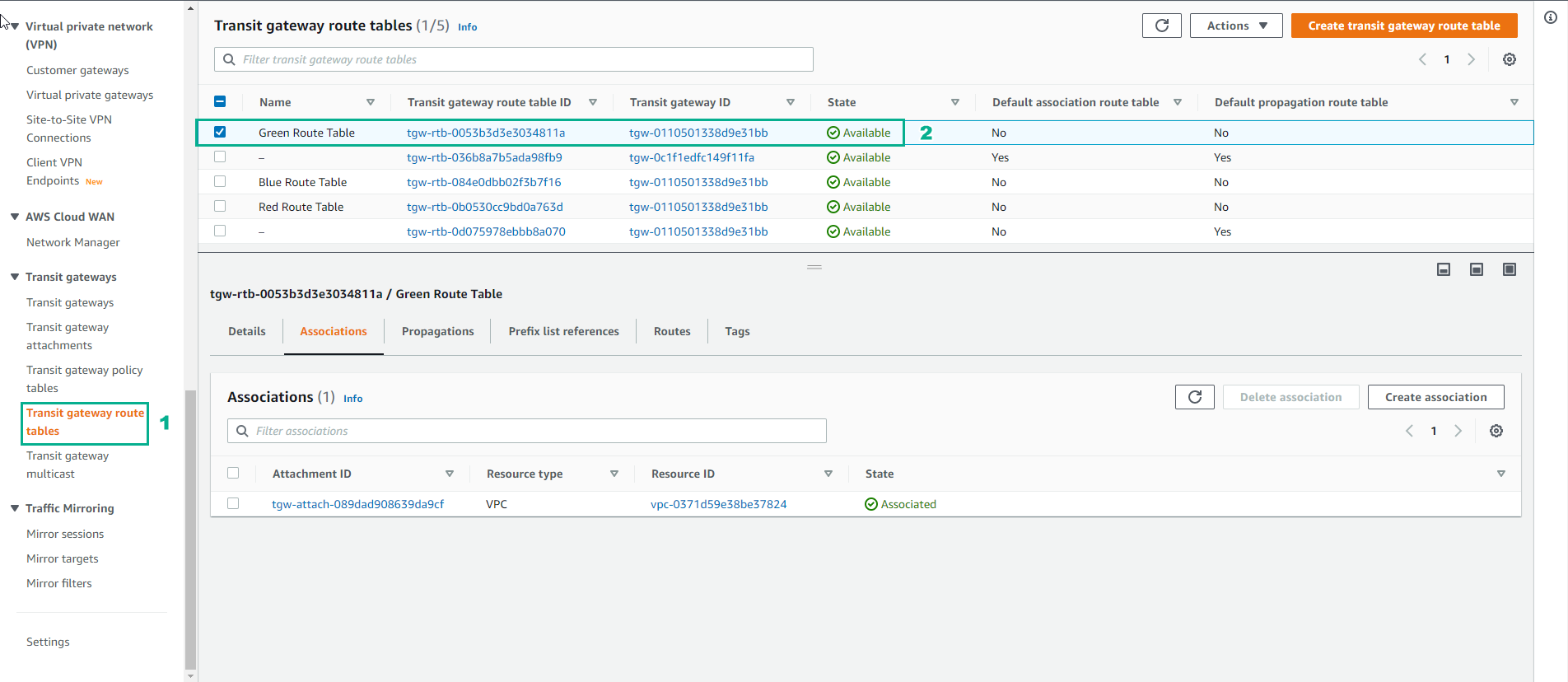Screen dimensions: 1568x682
Task: Uncheck the Green Route Table row
Action: point(220,132)
